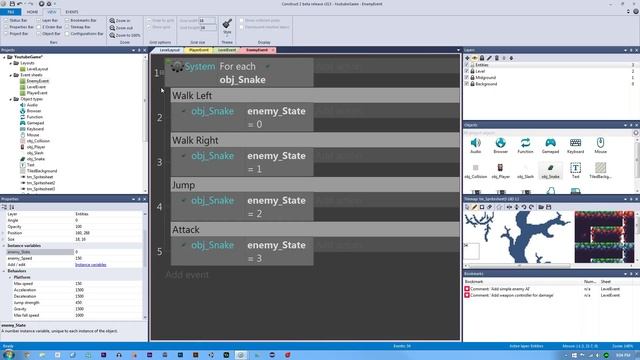Click the Zoom in magnifier

click(x=112, y=20)
